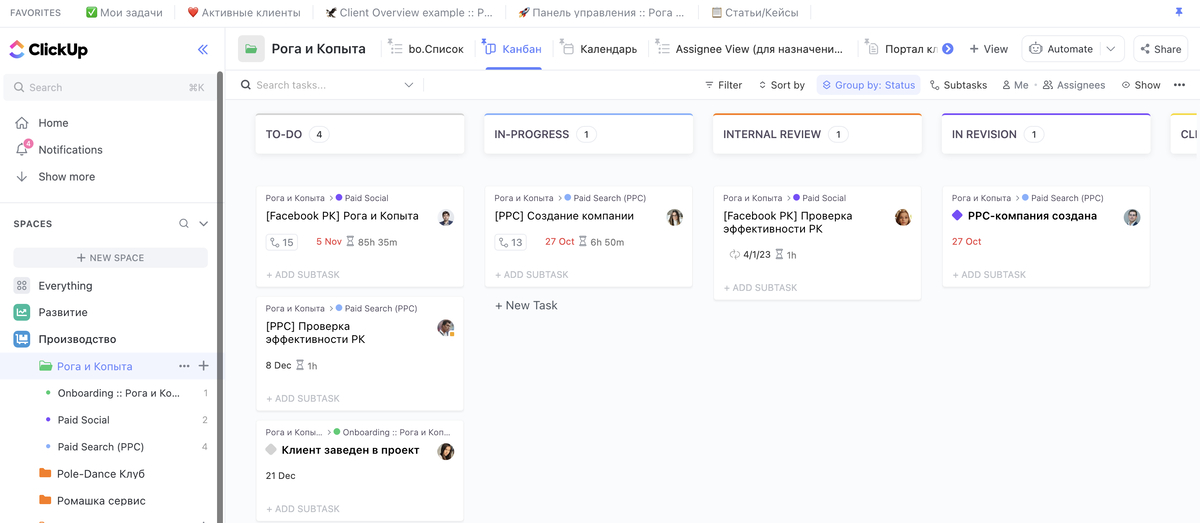This screenshot has height=523, width=1200.
Task: Click the search icon beside Spaces
Action: pyautogui.click(x=184, y=224)
